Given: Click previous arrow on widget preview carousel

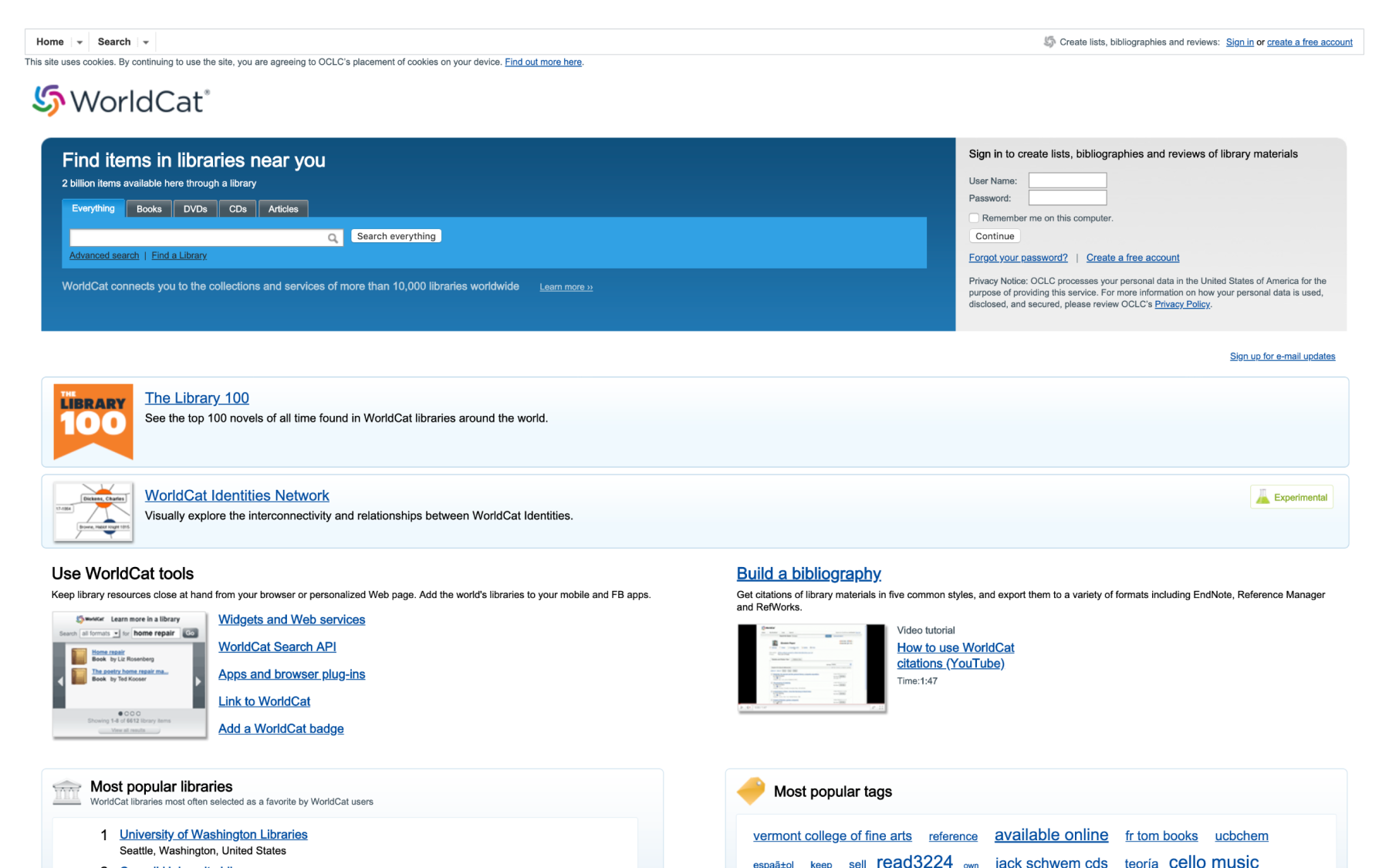Looking at the screenshot, I should [60, 681].
